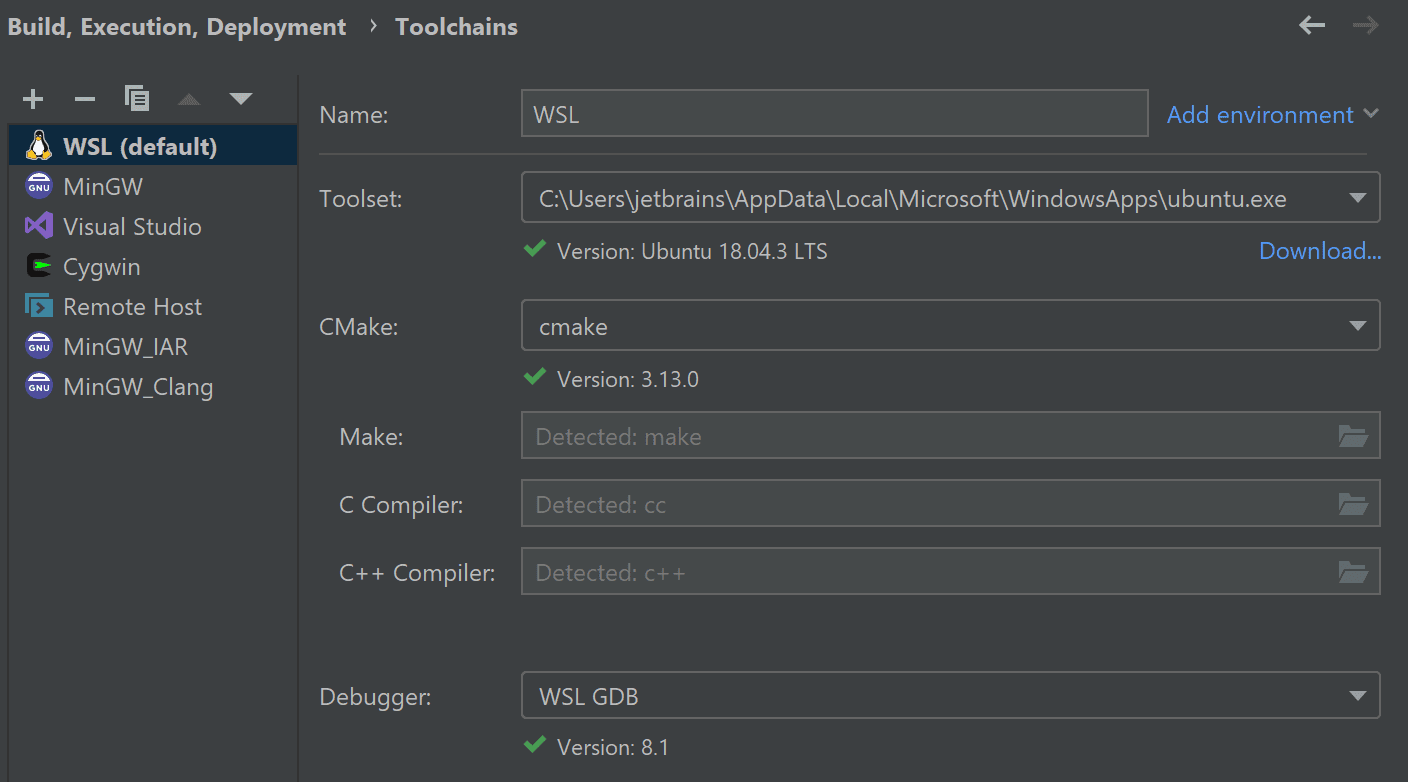Image resolution: width=1408 pixels, height=782 pixels.
Task: Click the C Compiler field
Action: pyautogui.click(x=950, y=504)
